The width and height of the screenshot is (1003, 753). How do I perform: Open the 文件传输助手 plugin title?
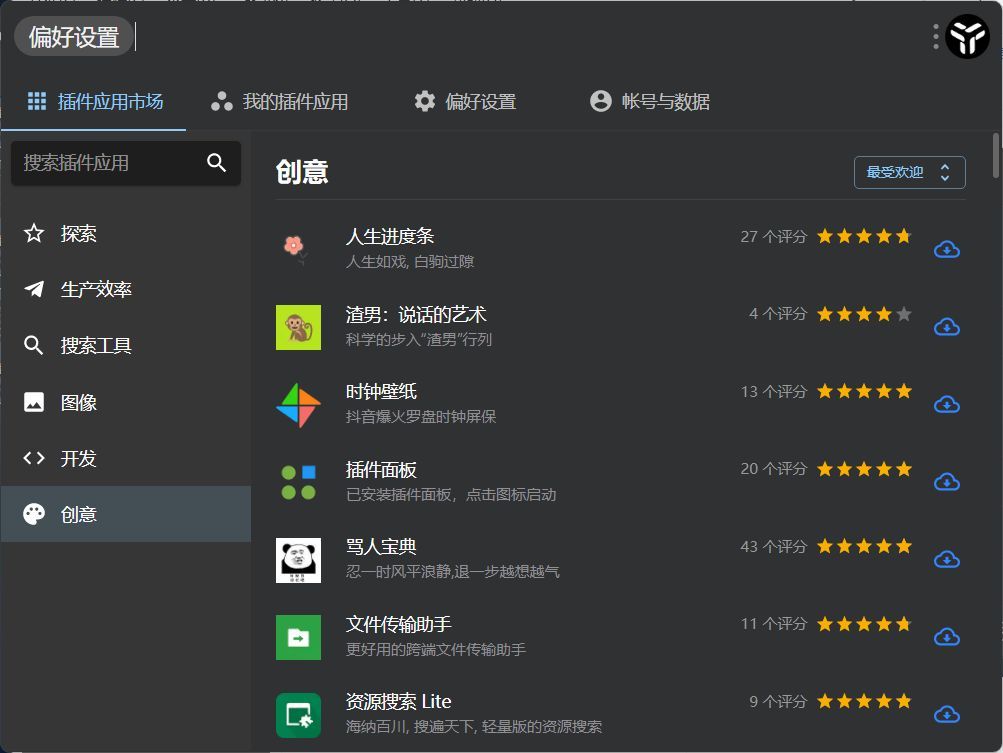[x=399, y=624]
